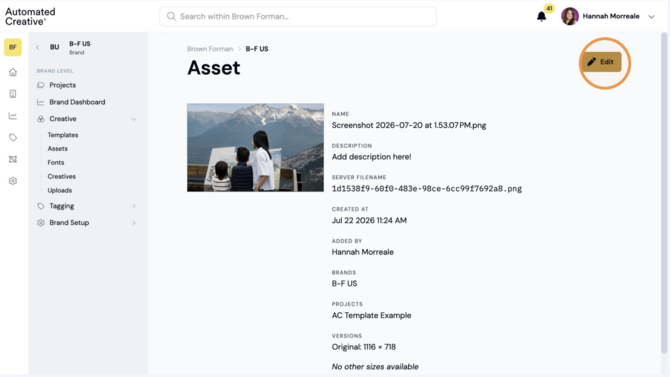
Task: Go to Home icon in left rail
Action: [13, 72]
